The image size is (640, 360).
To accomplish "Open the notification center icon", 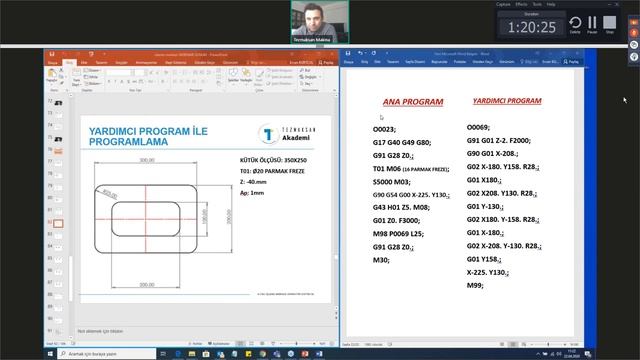I will [x=588, y=354].
